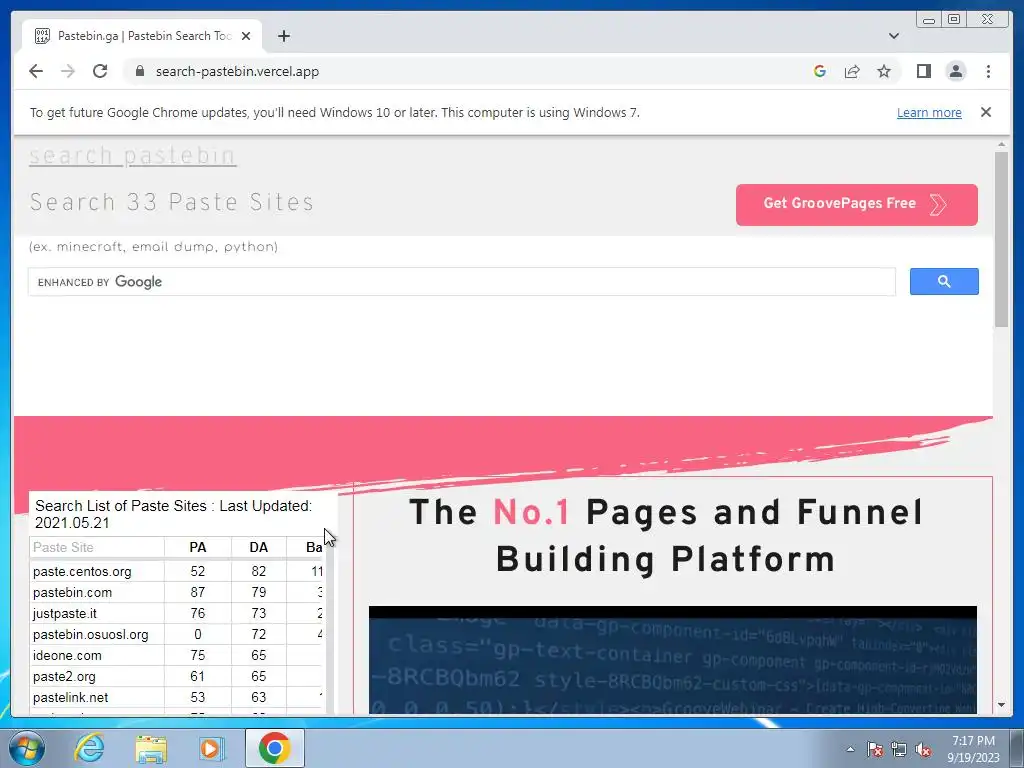Click the muted volume tray icon

(923, 749)
